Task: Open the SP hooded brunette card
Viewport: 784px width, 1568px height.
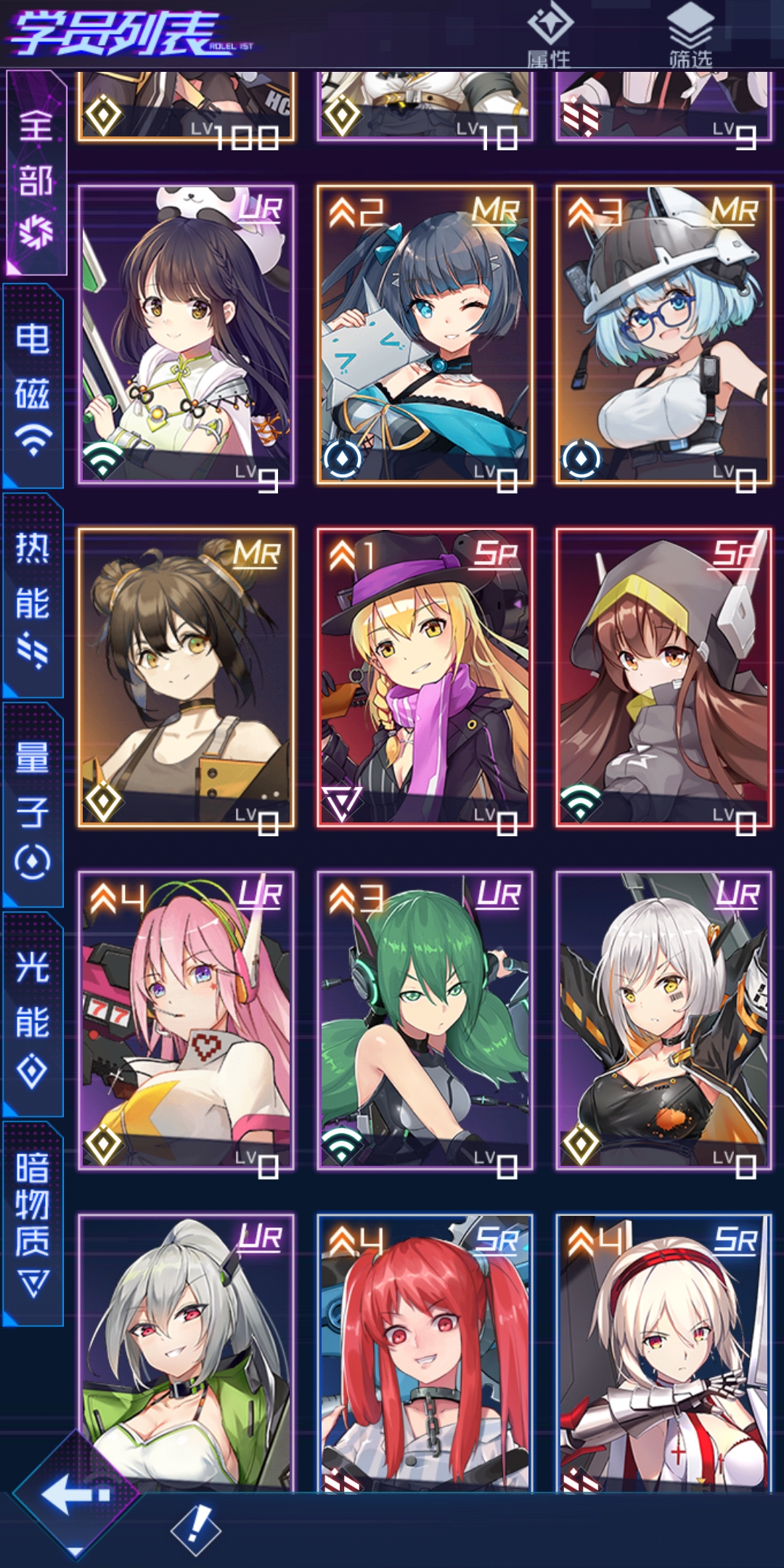Action: tap(664, 678)
